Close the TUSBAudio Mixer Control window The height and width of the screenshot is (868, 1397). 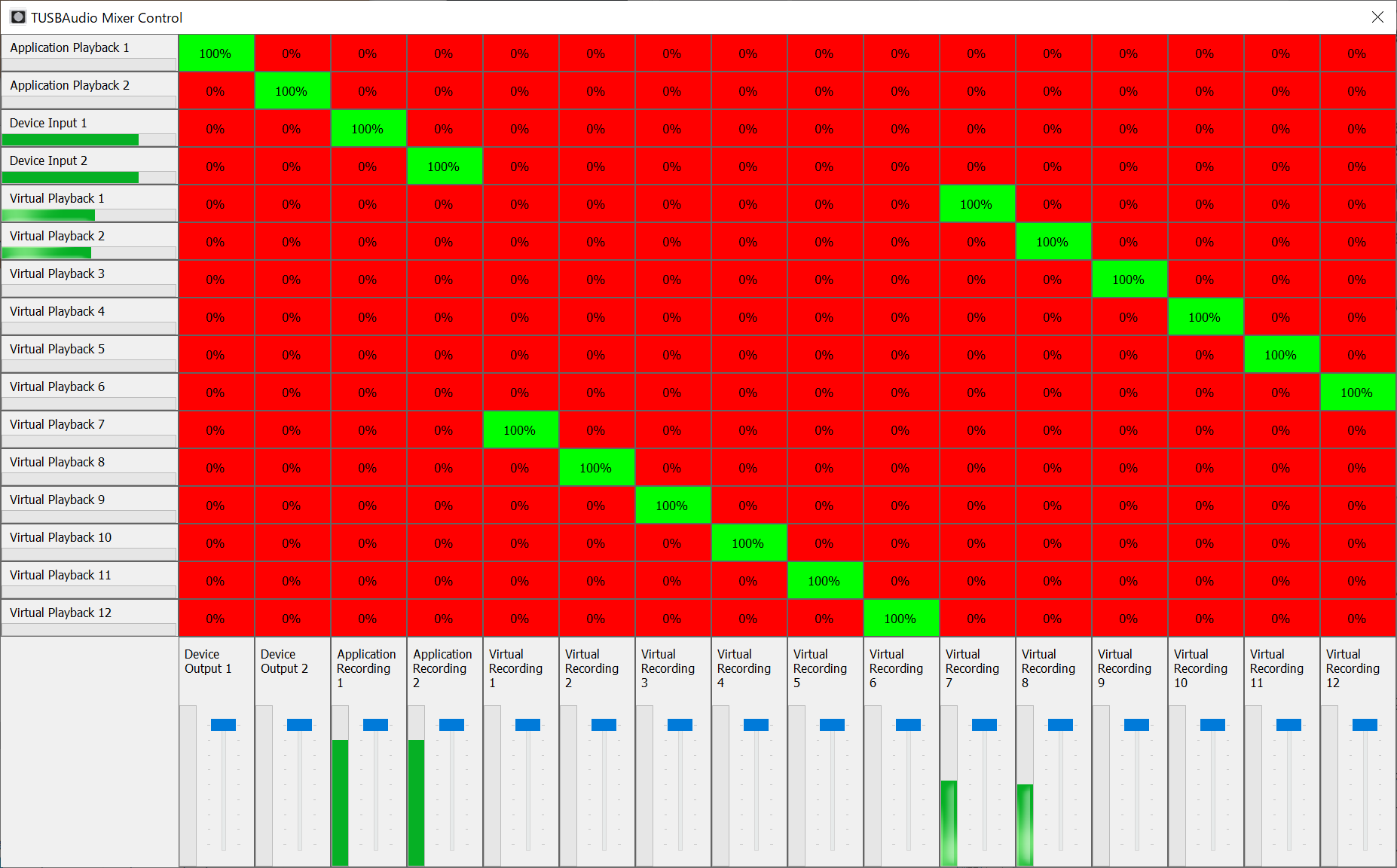click(1377, 17)
